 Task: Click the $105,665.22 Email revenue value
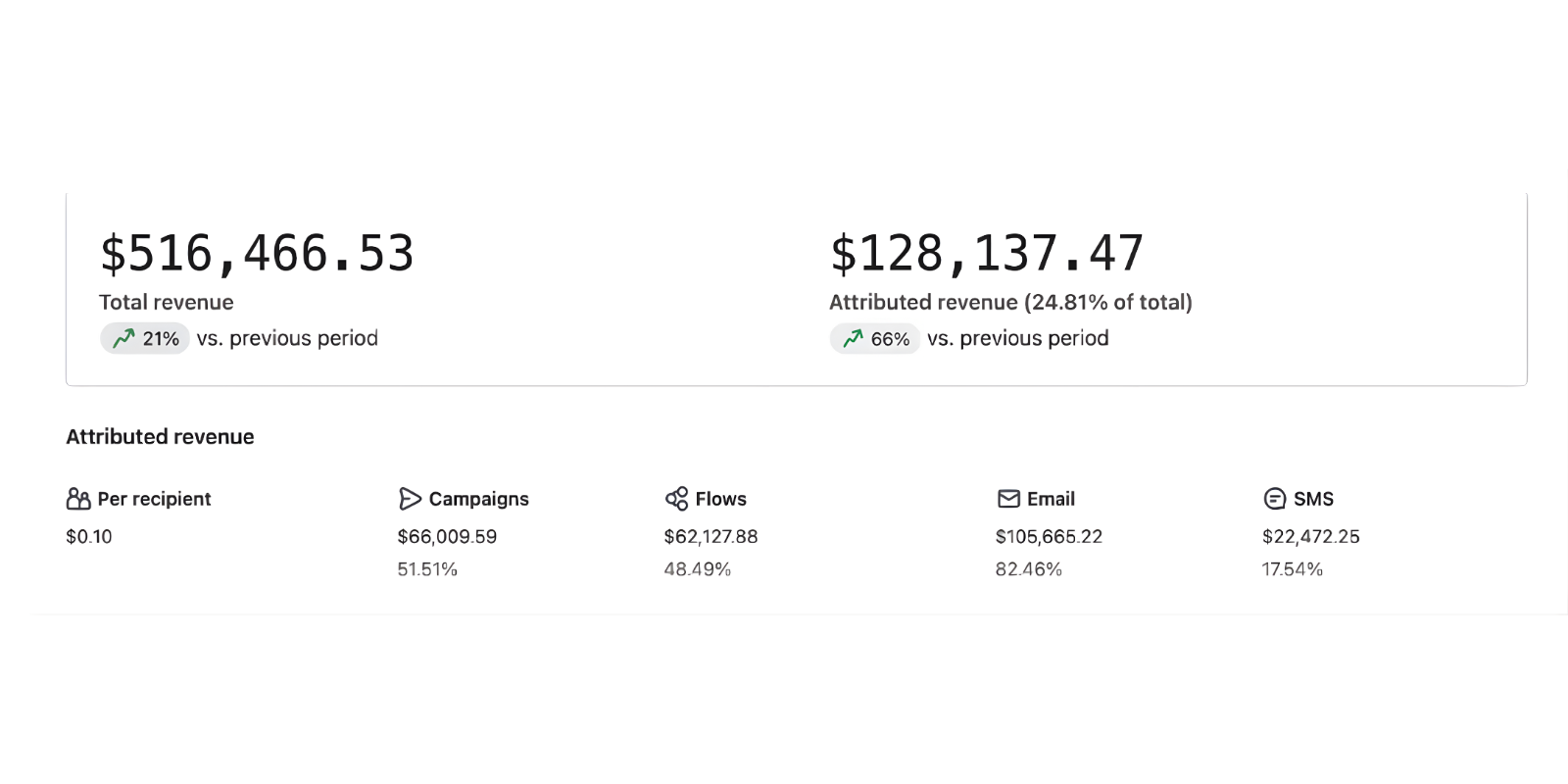coord(1049,536)
